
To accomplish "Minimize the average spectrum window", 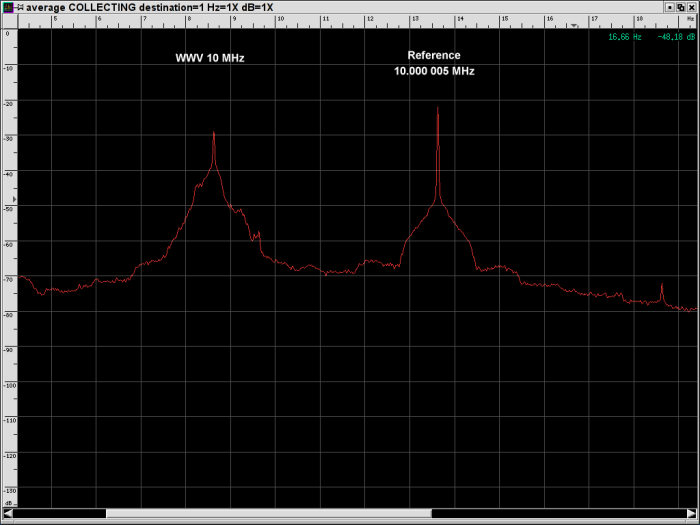I will point(670,7).
